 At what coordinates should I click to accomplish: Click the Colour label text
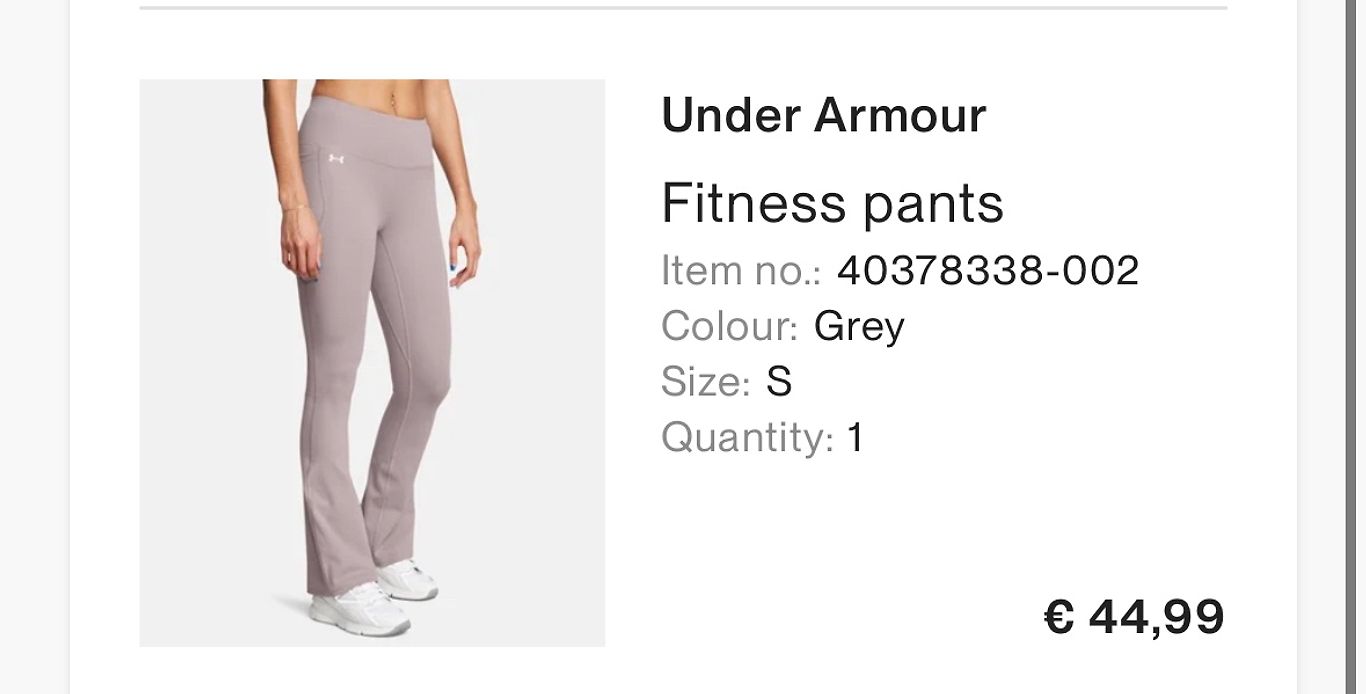(729, 326)
